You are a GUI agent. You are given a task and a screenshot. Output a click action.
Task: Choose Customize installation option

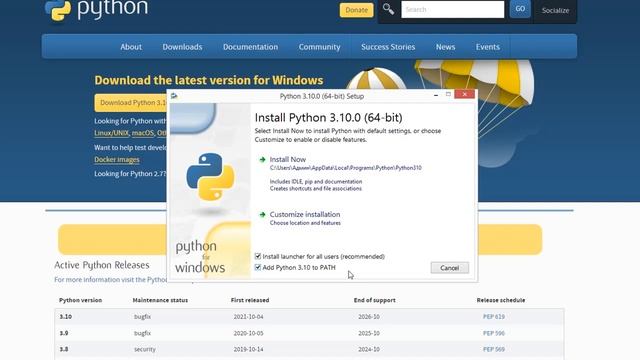(x=304, y=214)
